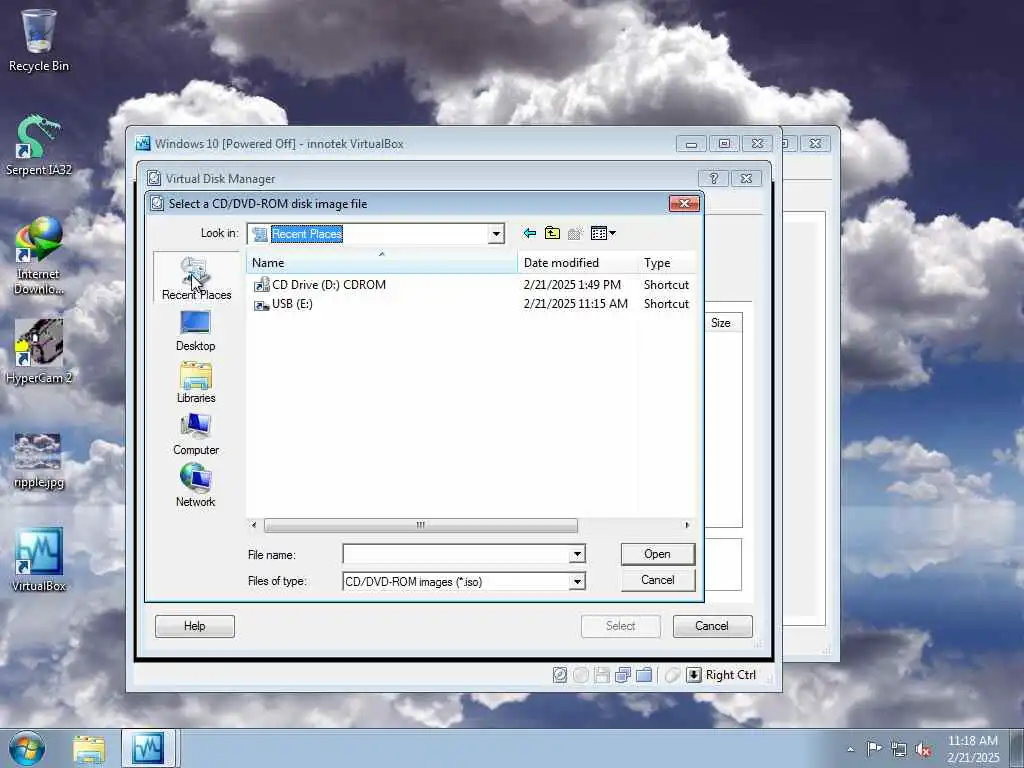
Task: Click the network icon in system tray
Action: point(899,749)
